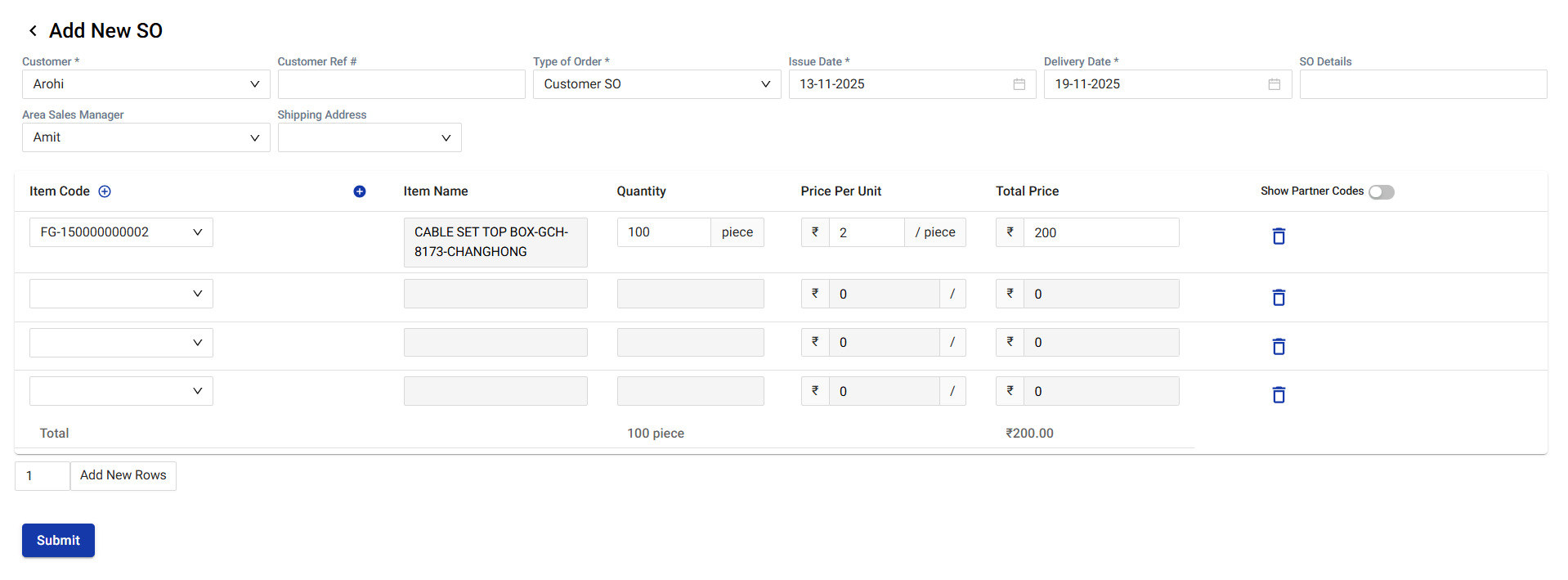The height and width of the screenshot is (580, 1568).
Task: Click the Submit button
Action: pos(58,541)
